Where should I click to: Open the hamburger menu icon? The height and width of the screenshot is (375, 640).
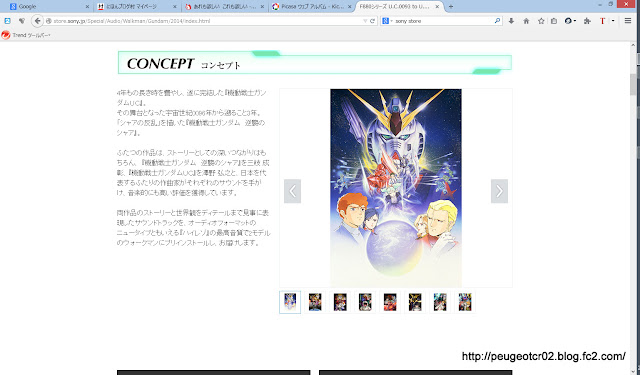(x=628, y=21)
